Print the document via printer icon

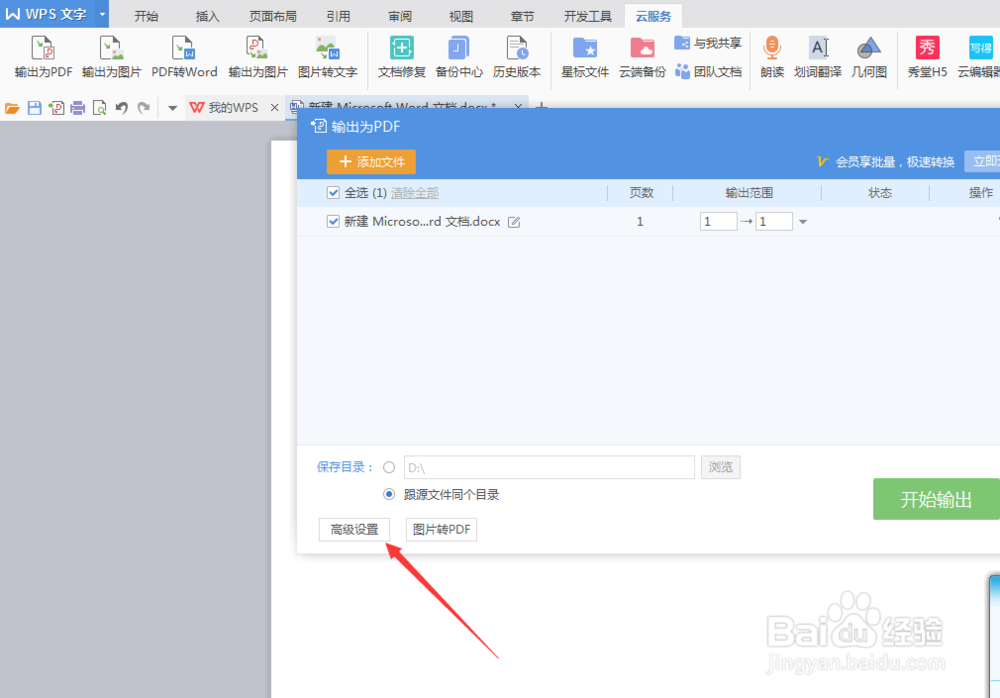pyautogui.click(x=78, y=108)
